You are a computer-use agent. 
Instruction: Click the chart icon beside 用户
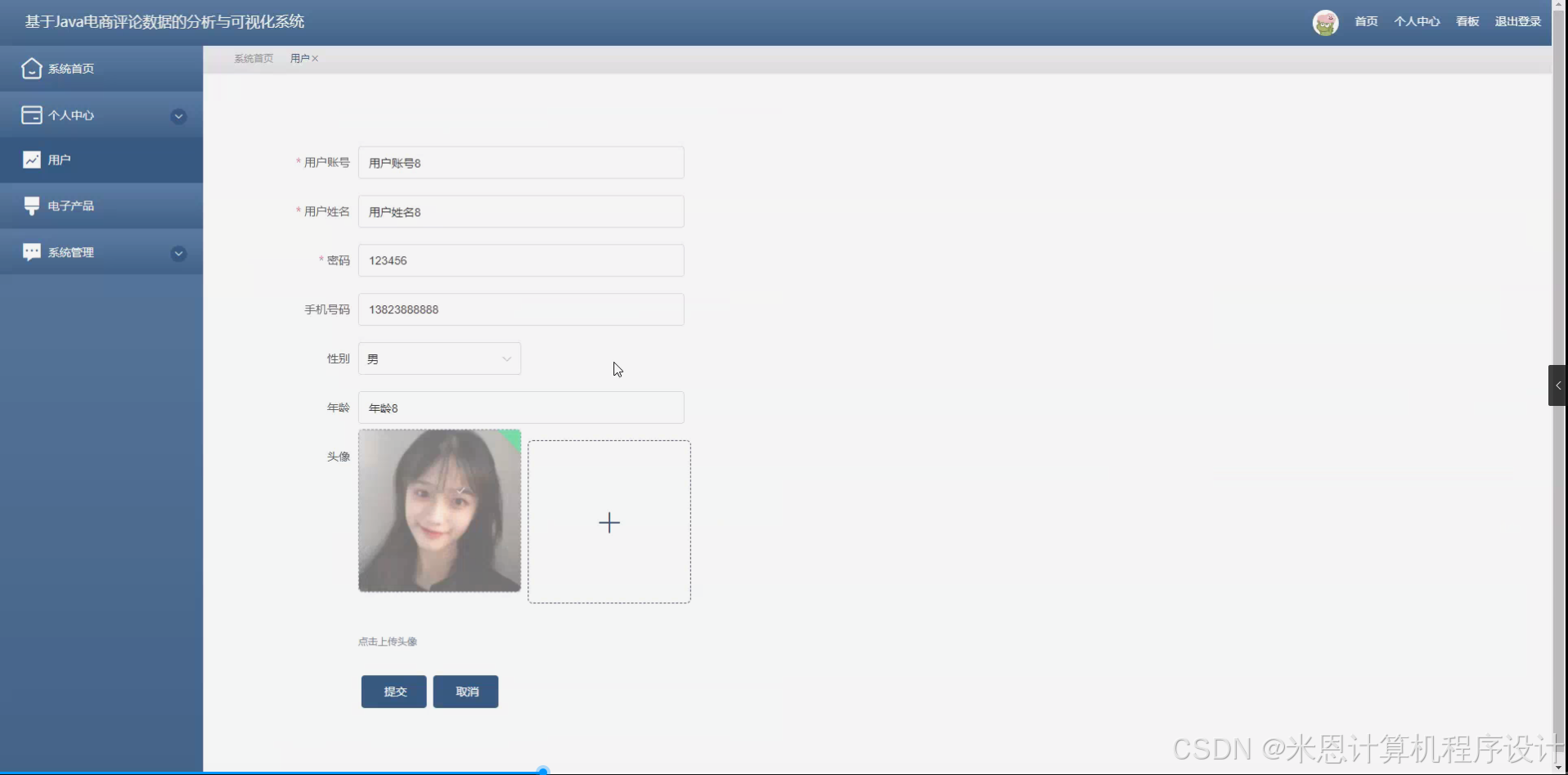(31, 160)
